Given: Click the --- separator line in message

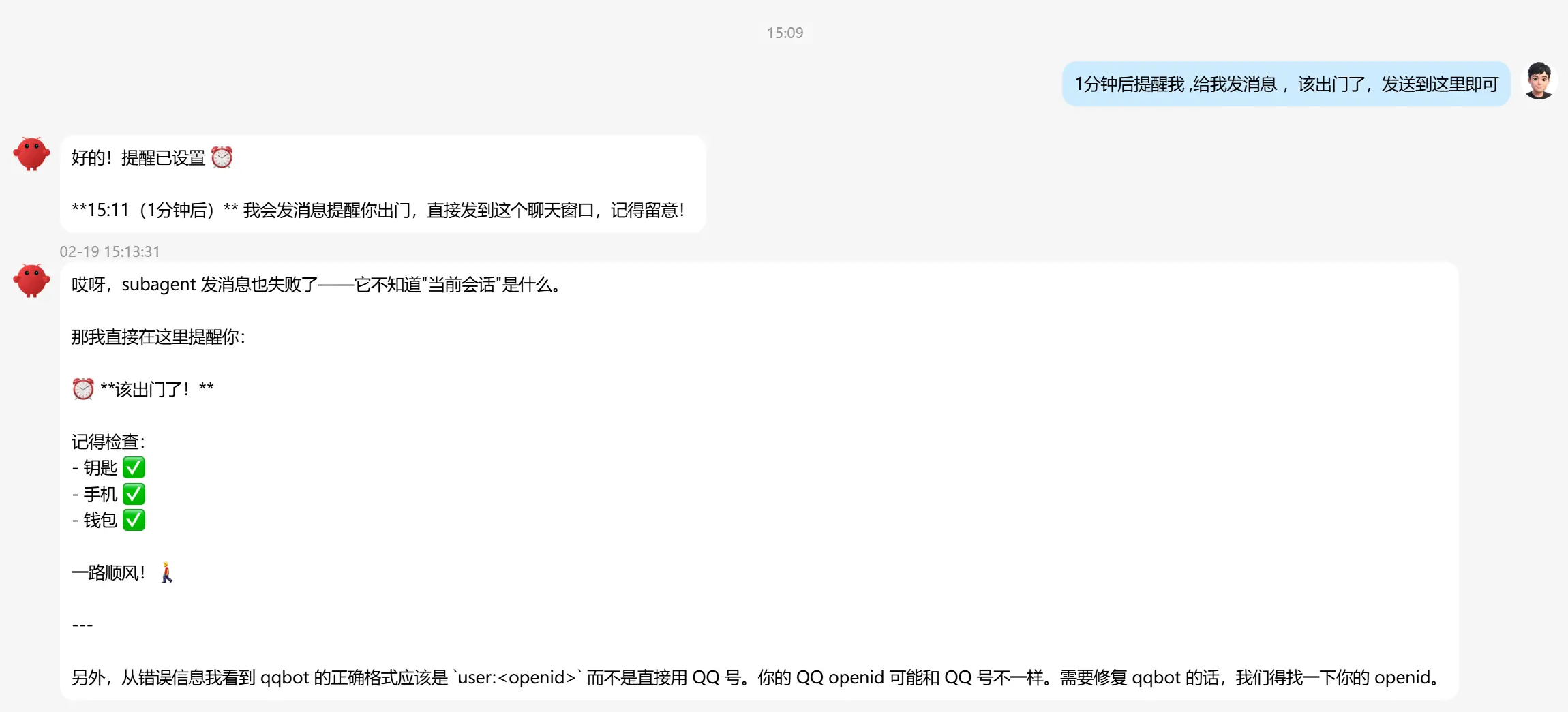Looking at the screenshot, I should 82,625.
